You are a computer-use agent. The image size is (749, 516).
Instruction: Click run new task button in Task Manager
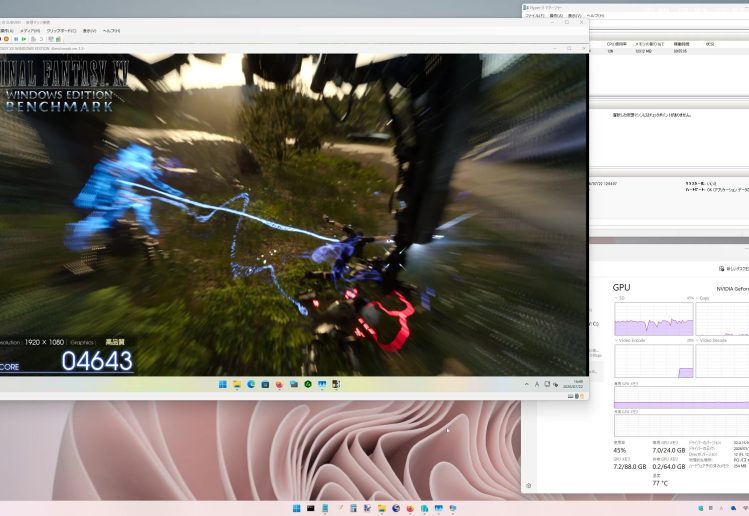click(734, 269)
